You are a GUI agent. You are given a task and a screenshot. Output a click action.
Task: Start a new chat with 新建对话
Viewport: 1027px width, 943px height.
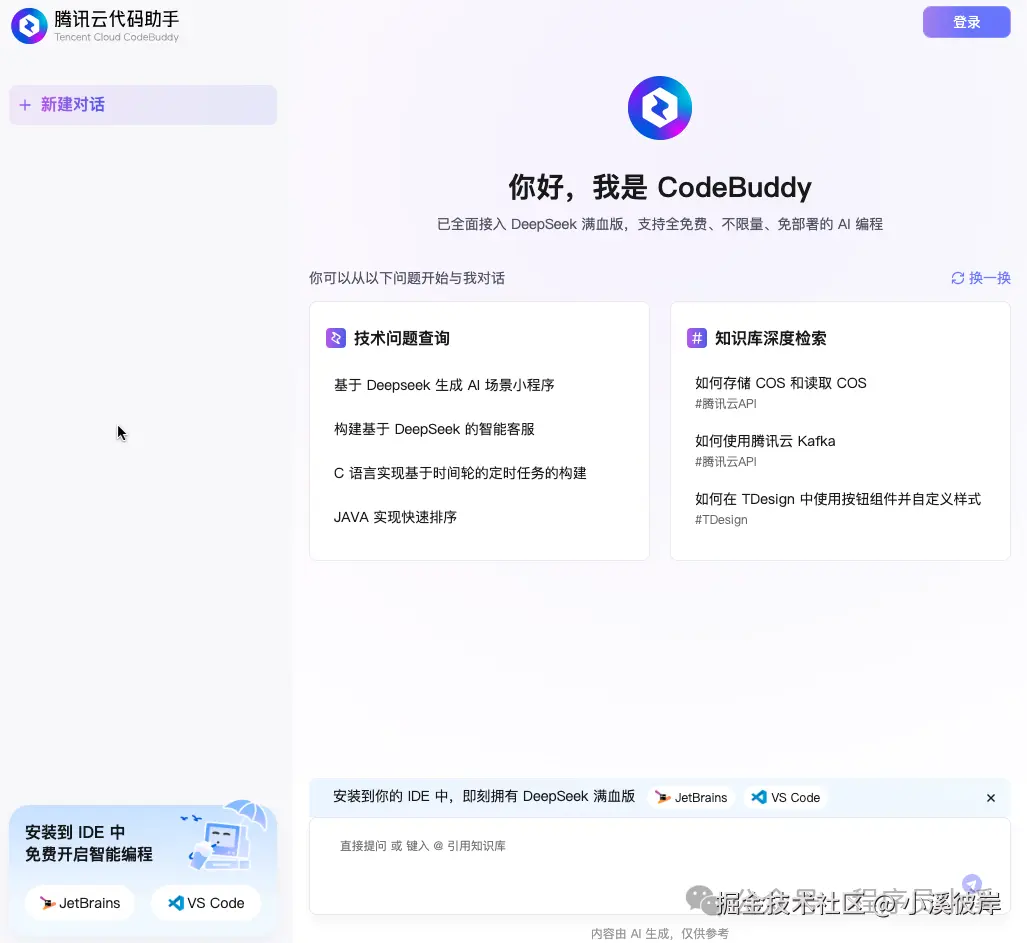[x=143, y=105]
